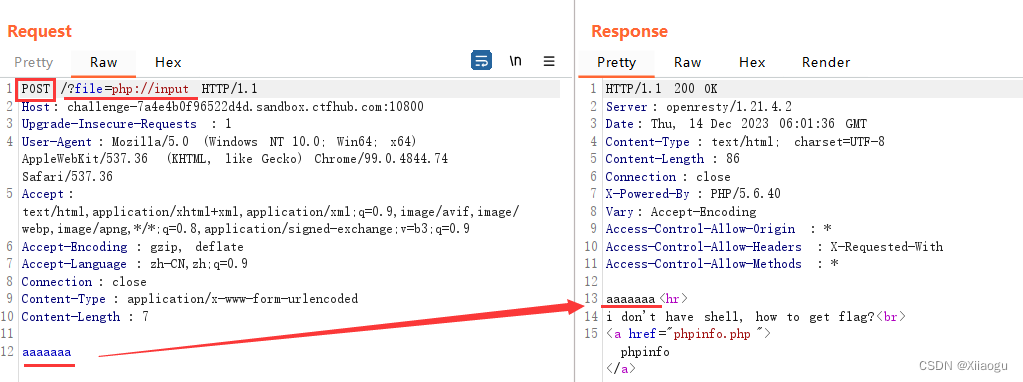Image resolution: width=1023 pixels, height=382 pixels.
Task: Click the Safari/537.36 line in request
Action: (67, 177)
